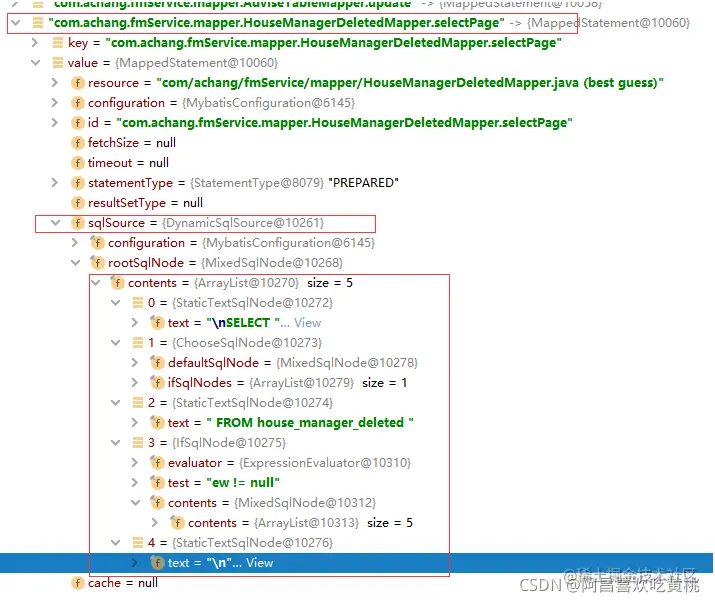The height and width of the screenshot is (602, 715).
Task: Expand the MybatisConfiguration@6145 field under value
Action: tap(55, 103)
